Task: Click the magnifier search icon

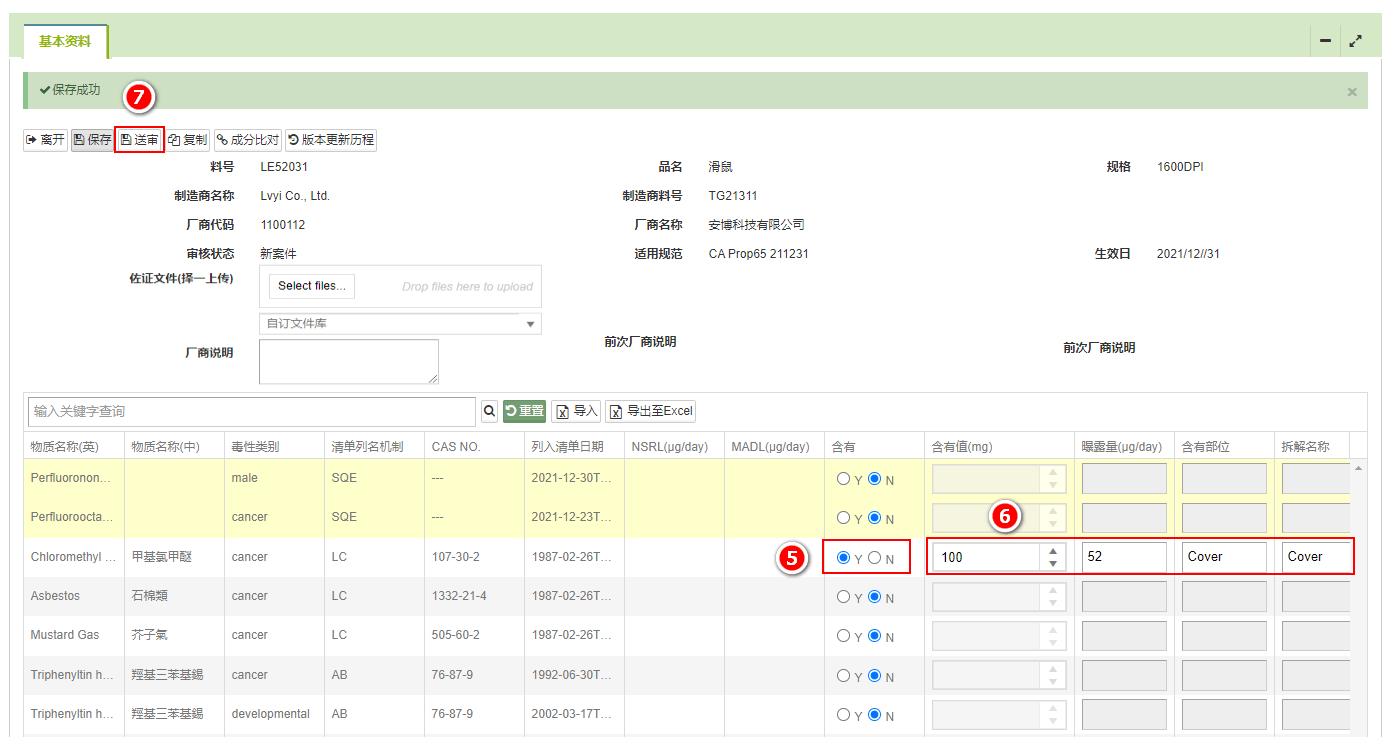Action: (489, 411)
